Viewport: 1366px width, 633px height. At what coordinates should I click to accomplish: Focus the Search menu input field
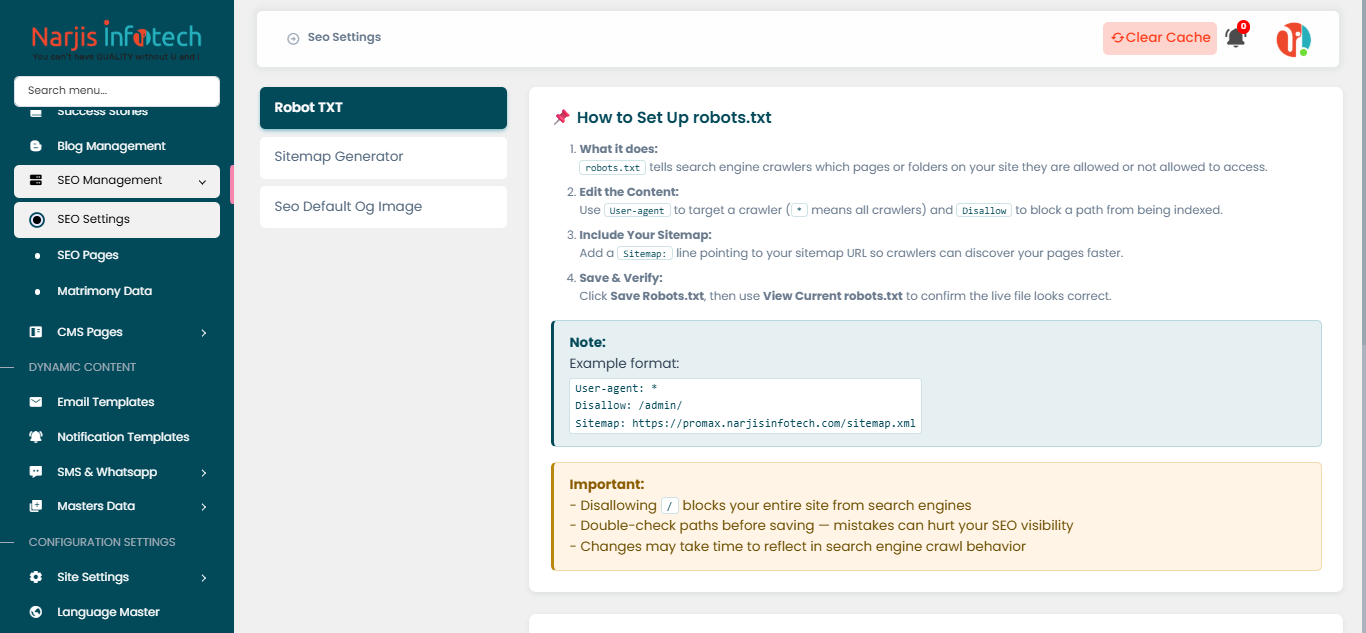point(117,91)
